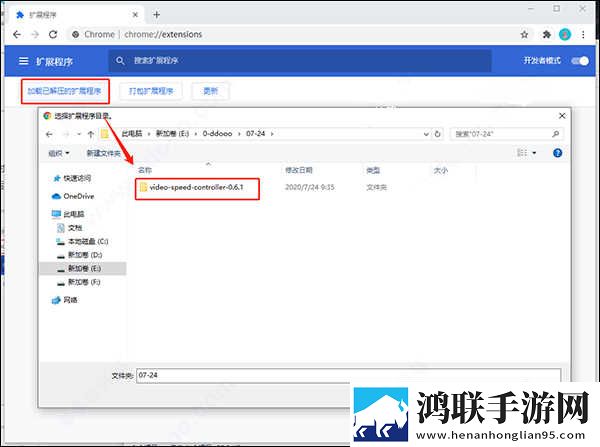This screenshot has width=600, height=447.
Task: Click the 07-24 breadcrumb segment
Action: [255, 134]
